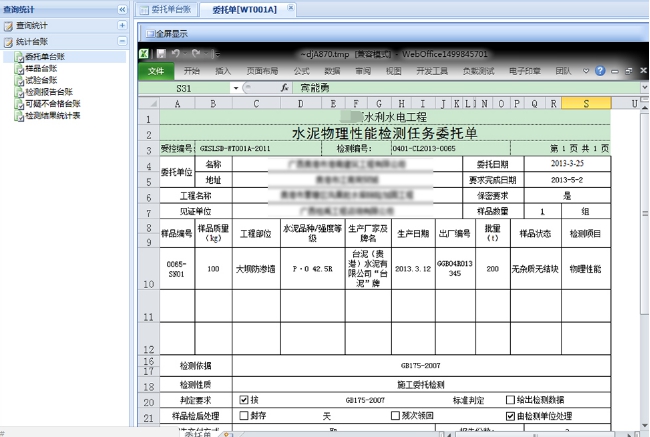Close the 委托单[WT001A] tab
This screenshot has width=650, height=437.
click(x=291, y=9)
